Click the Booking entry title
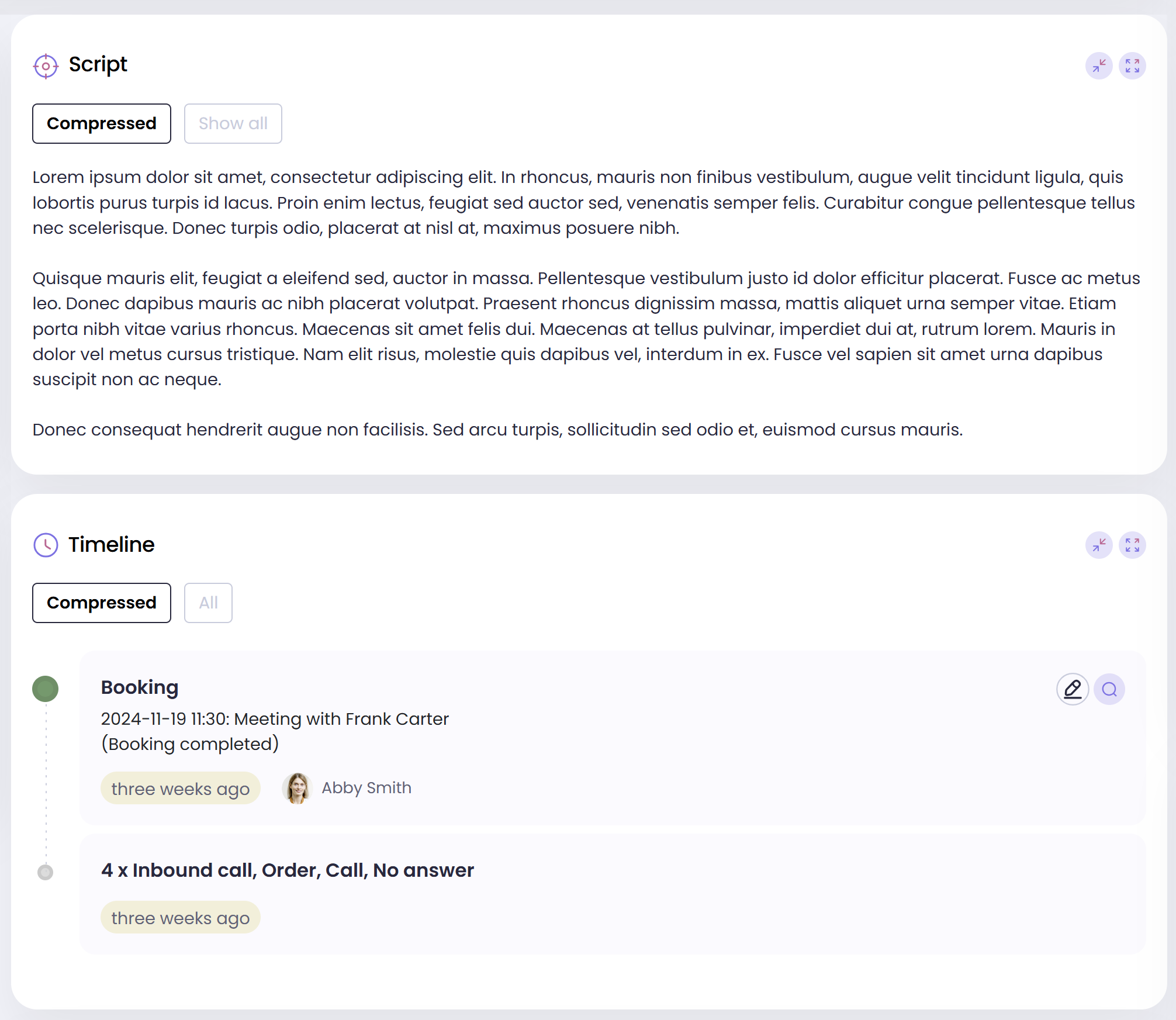This screenshot has width=1176, height=1020. click(140, 687)
